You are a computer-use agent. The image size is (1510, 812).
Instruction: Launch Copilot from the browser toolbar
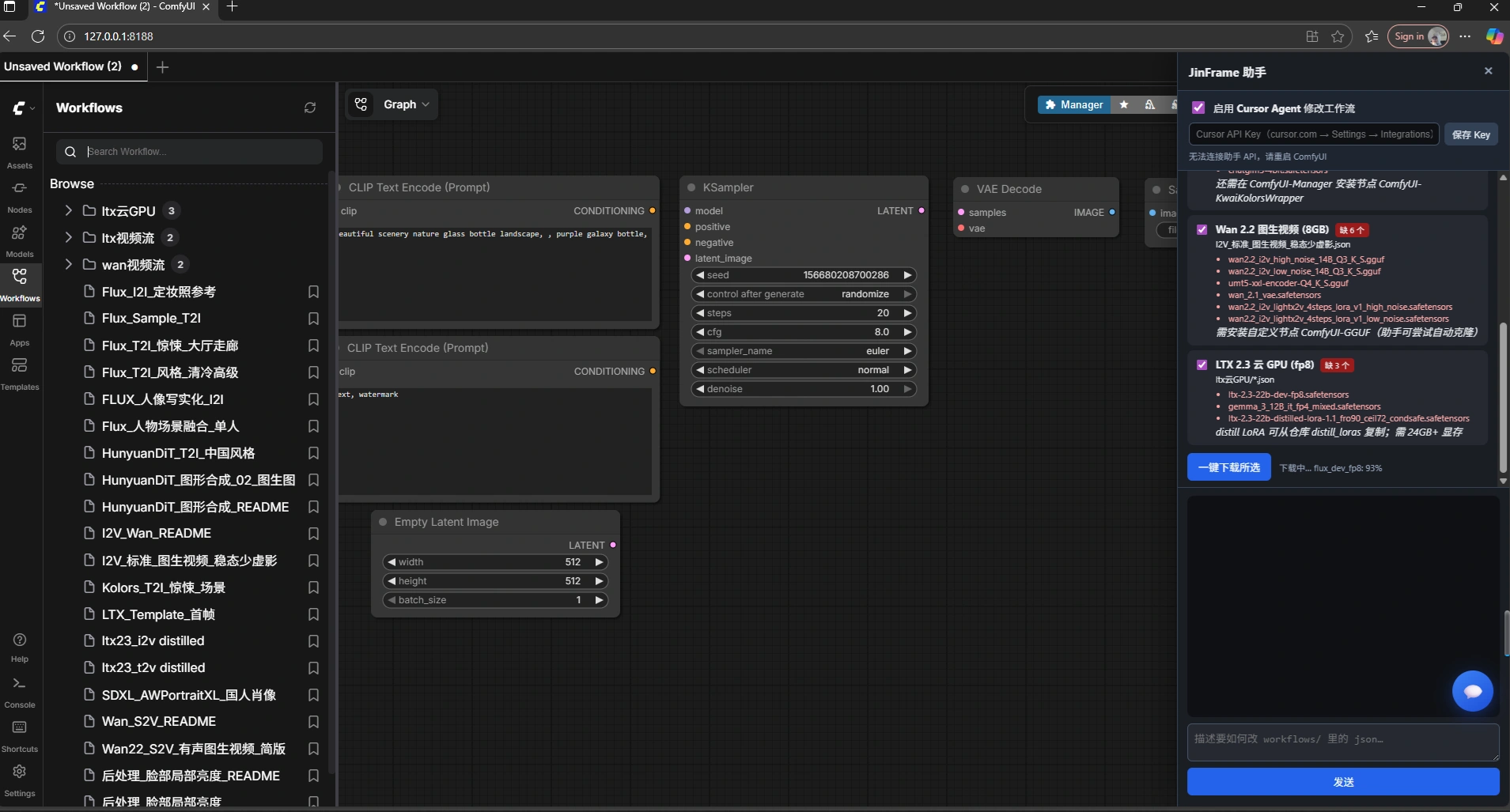[x=1494, y=36]
